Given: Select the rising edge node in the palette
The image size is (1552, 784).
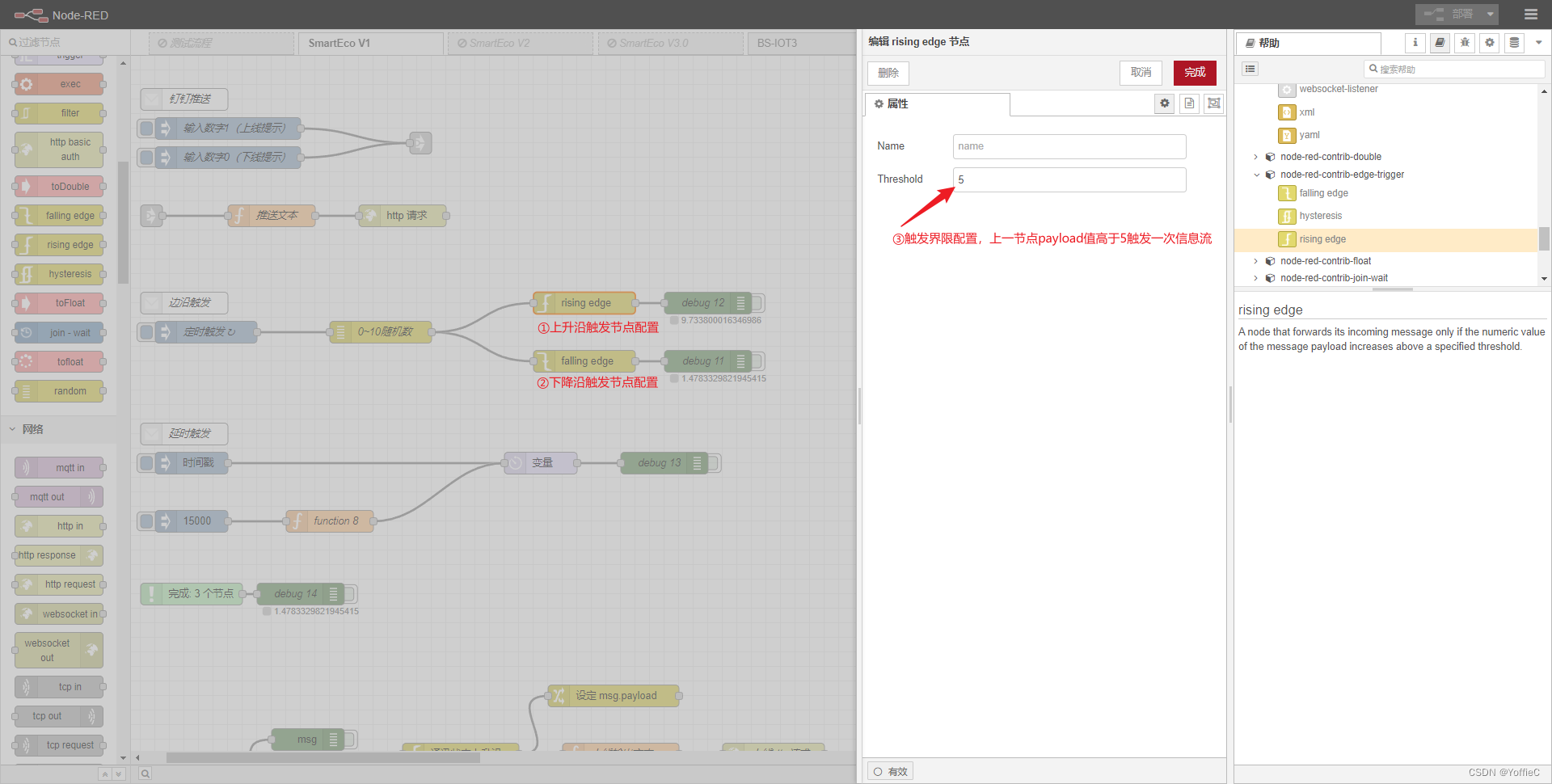Looking at the screenshot, I should coord(59,244).
